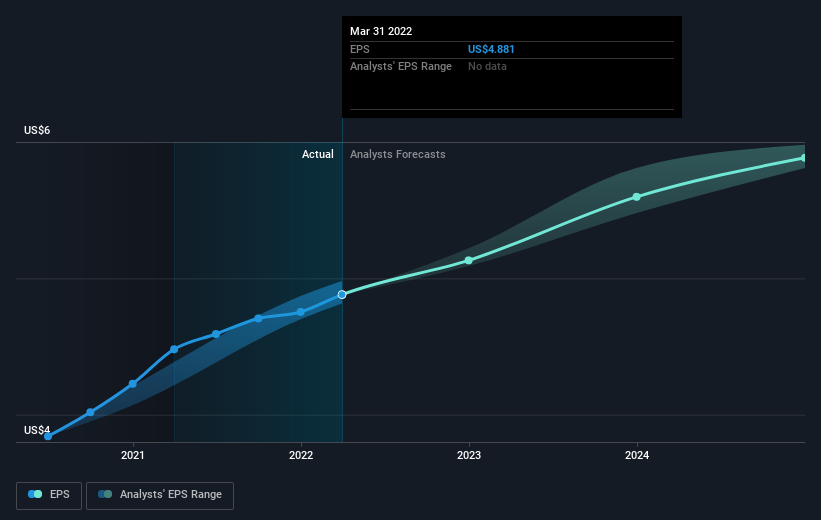Select the 2024 forecast EPS data point
821x520 pixels.
tap(636, 197)
